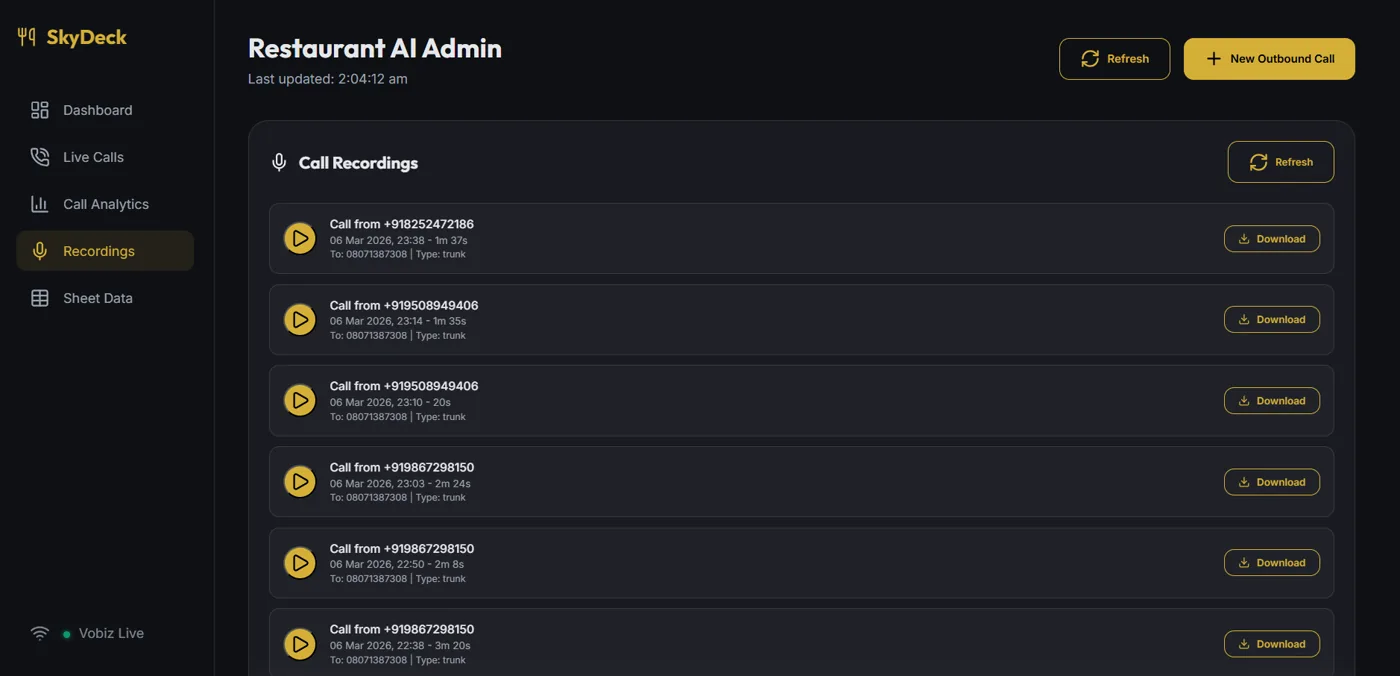The height and width of the screenshot is (676, 1400).
Task: Download the 22:50 call recording
Action: (1272, 563)
